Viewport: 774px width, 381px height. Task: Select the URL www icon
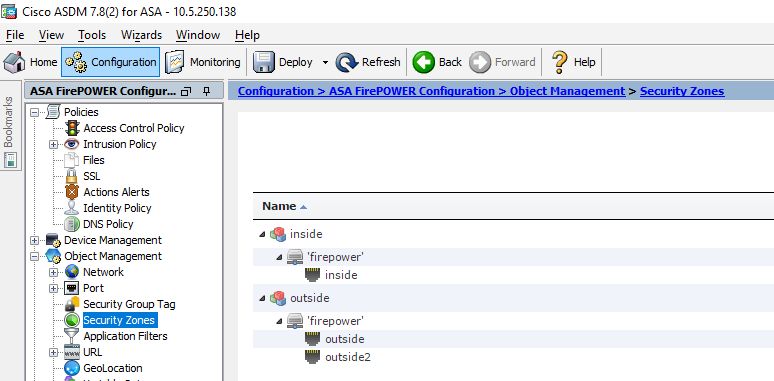coord(72,352)
